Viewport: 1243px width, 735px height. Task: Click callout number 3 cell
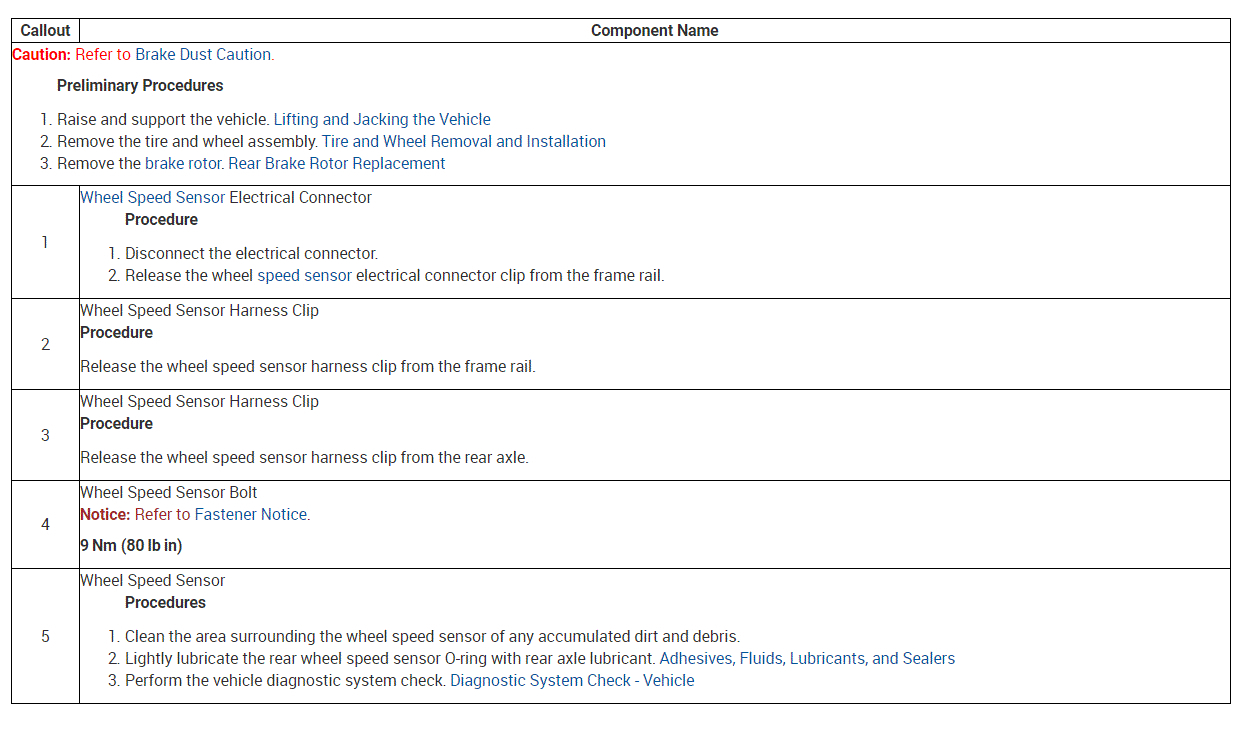[x=45, y=435]
